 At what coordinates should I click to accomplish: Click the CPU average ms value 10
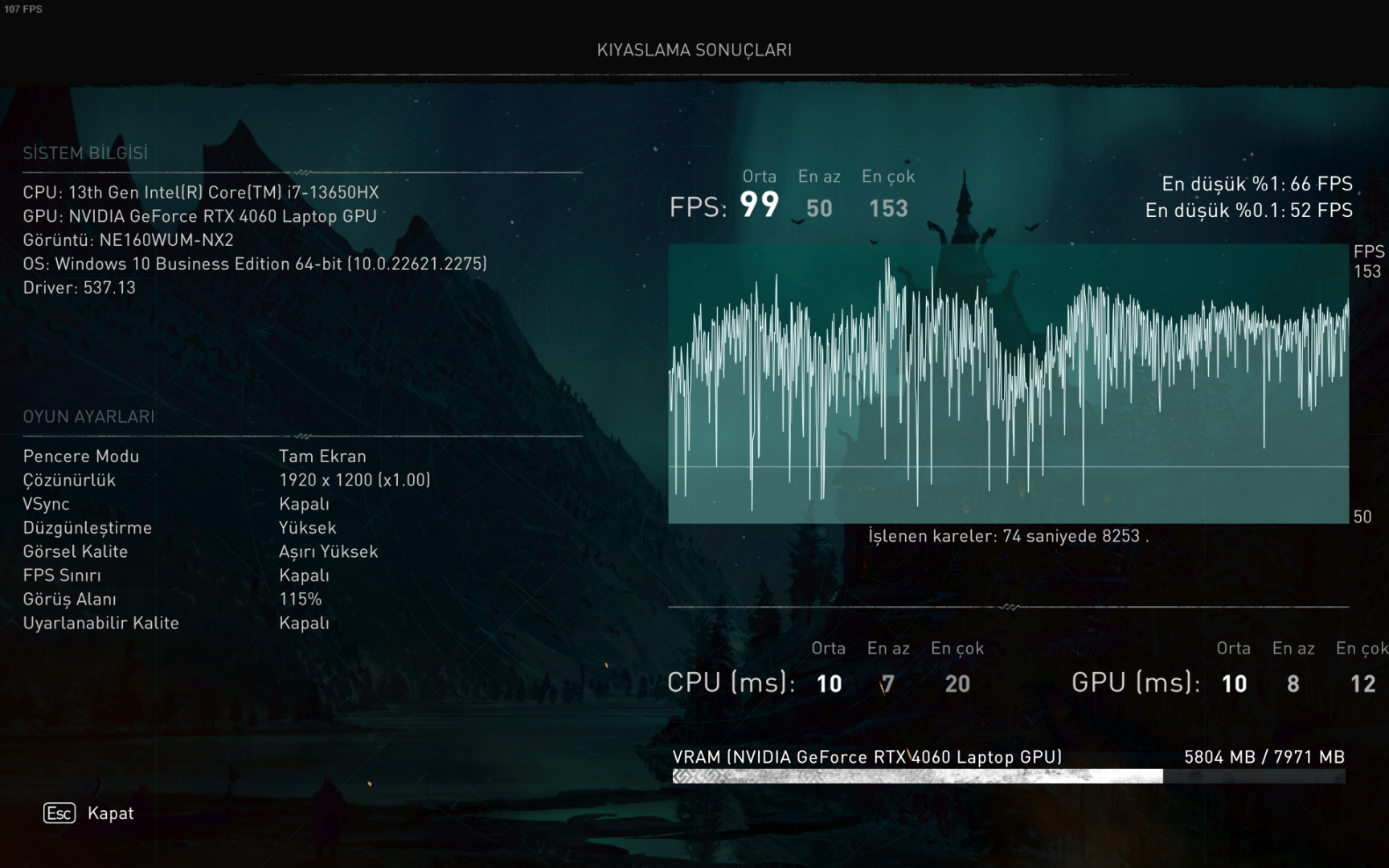point(829,684)
